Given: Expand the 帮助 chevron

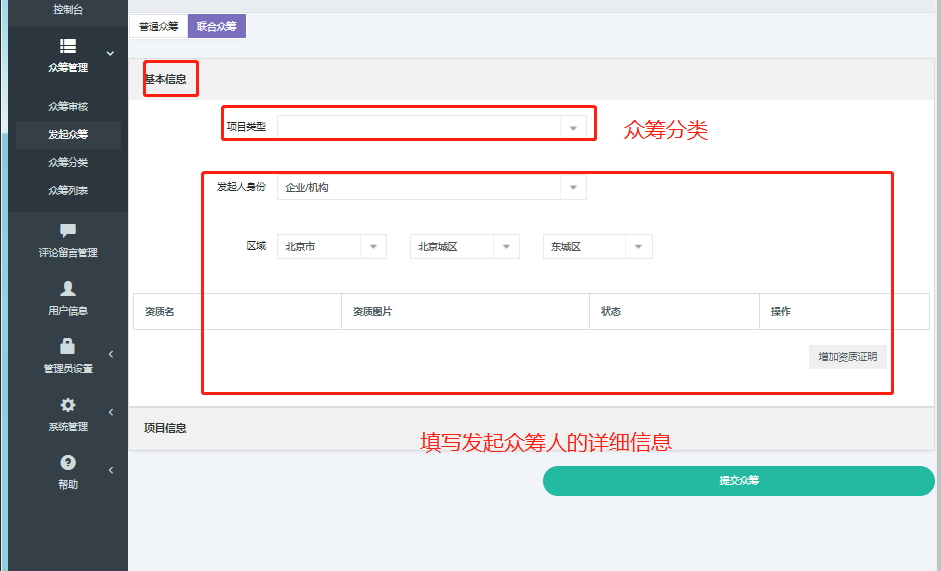Looking at the screenshot, I should point(111,470).
